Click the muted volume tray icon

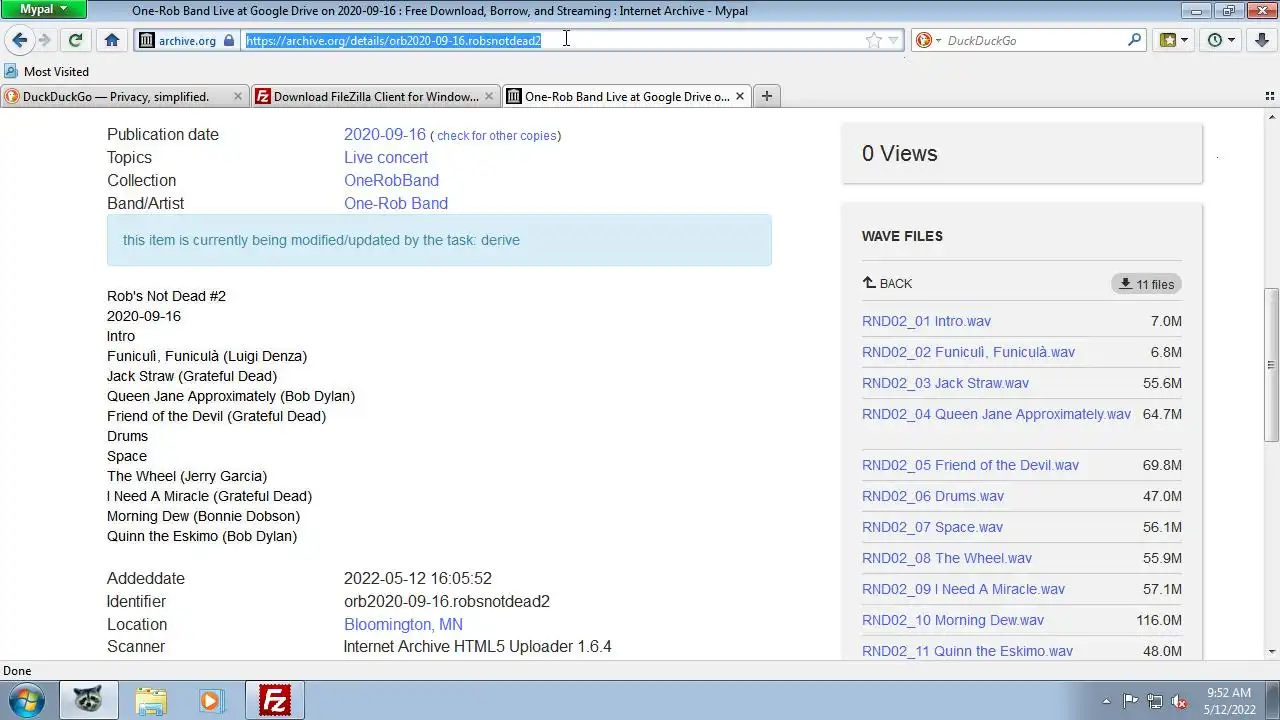tap(1179, 701)
